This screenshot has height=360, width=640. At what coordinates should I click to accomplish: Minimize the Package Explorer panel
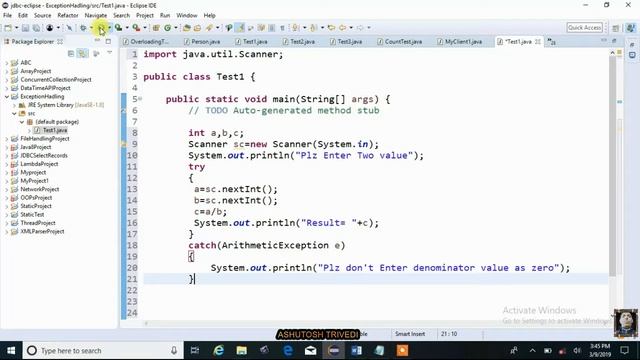[x=97, y=41]
